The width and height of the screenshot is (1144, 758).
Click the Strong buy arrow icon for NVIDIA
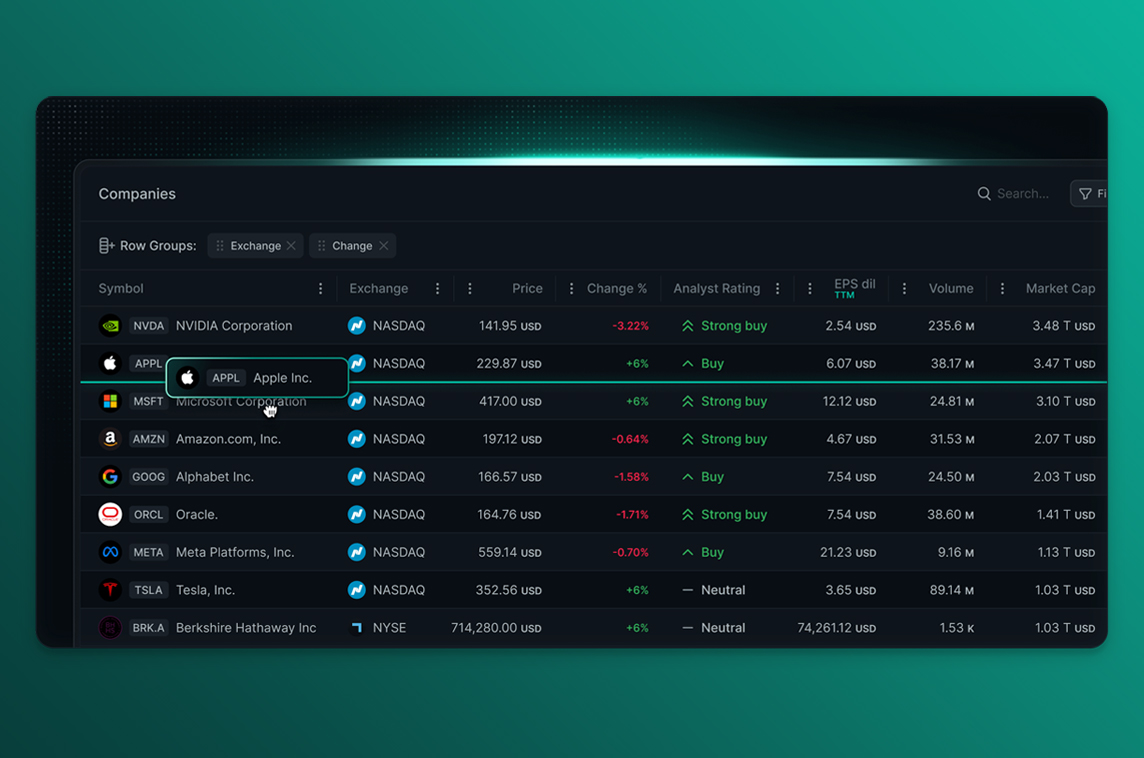(x=687, y=325)
